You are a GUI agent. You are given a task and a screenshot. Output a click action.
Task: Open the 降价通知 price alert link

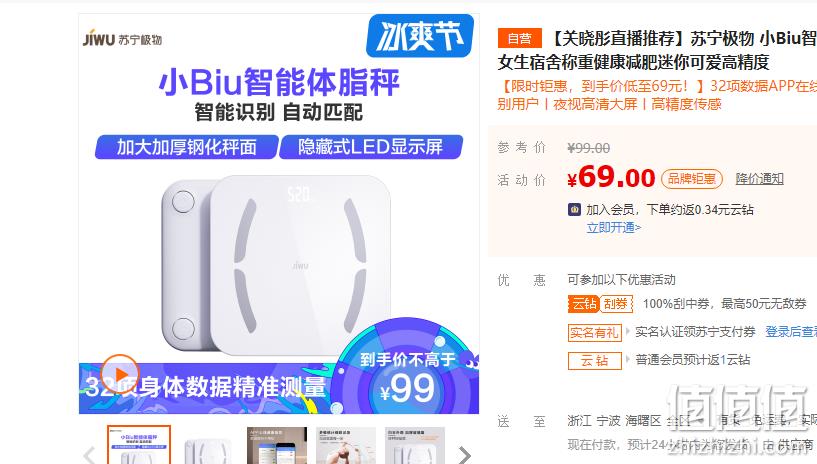pos(760,179)
